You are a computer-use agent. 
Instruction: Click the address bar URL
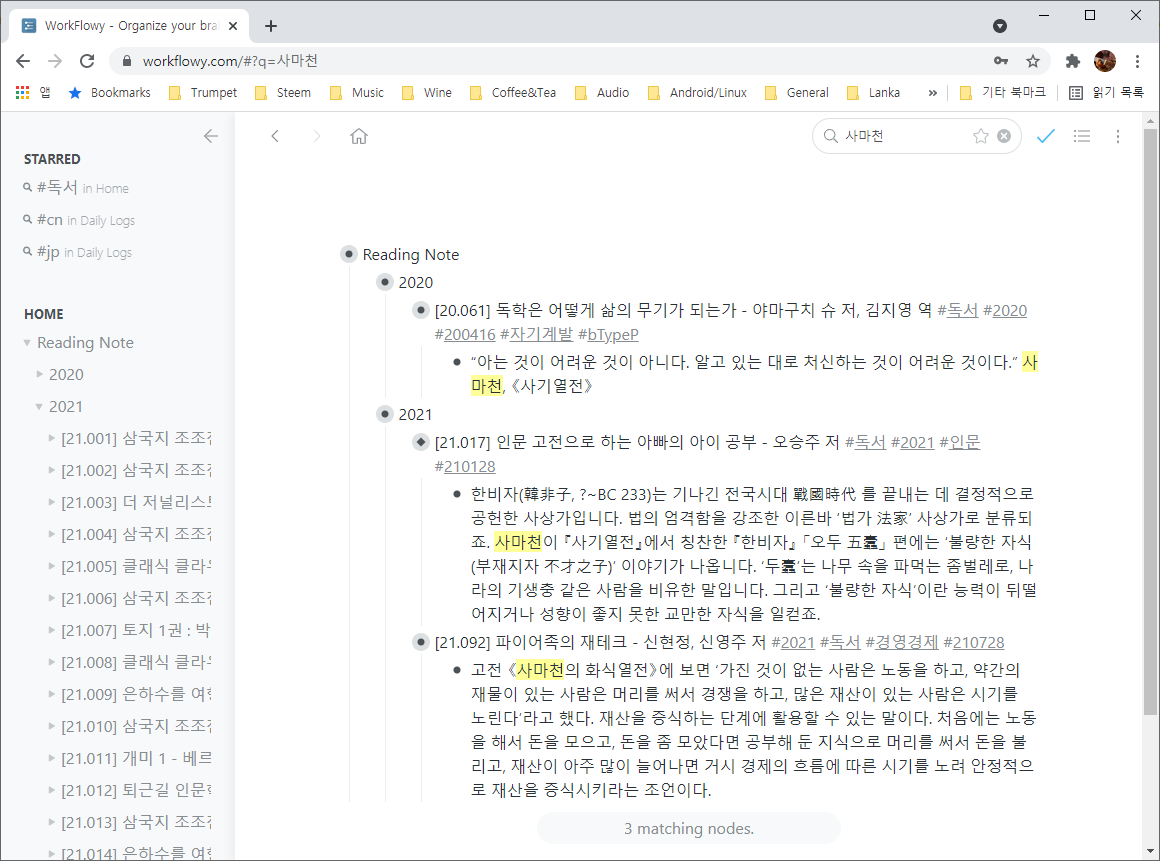(230, 61)
